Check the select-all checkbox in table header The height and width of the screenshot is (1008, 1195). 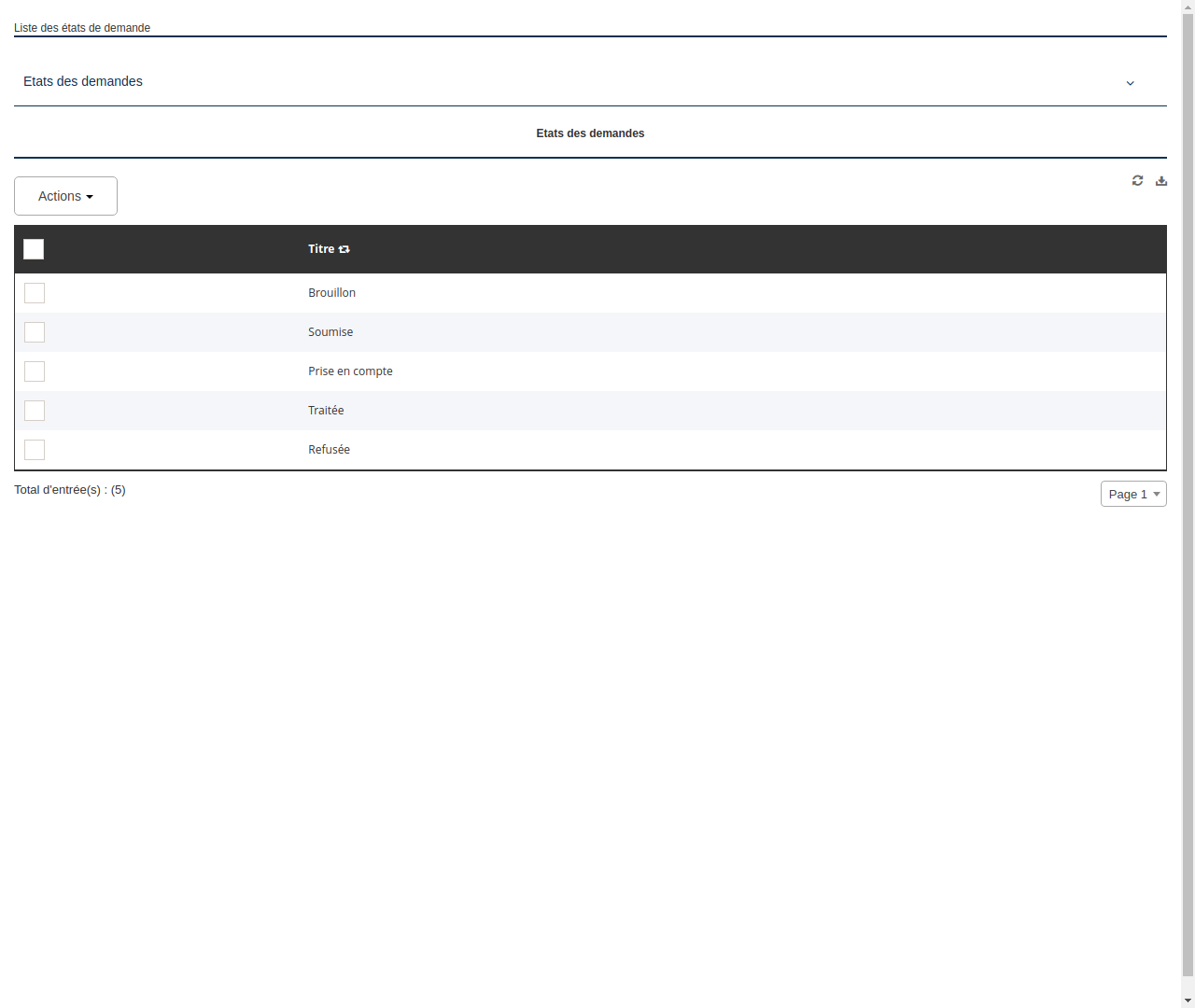pos(34,249)
